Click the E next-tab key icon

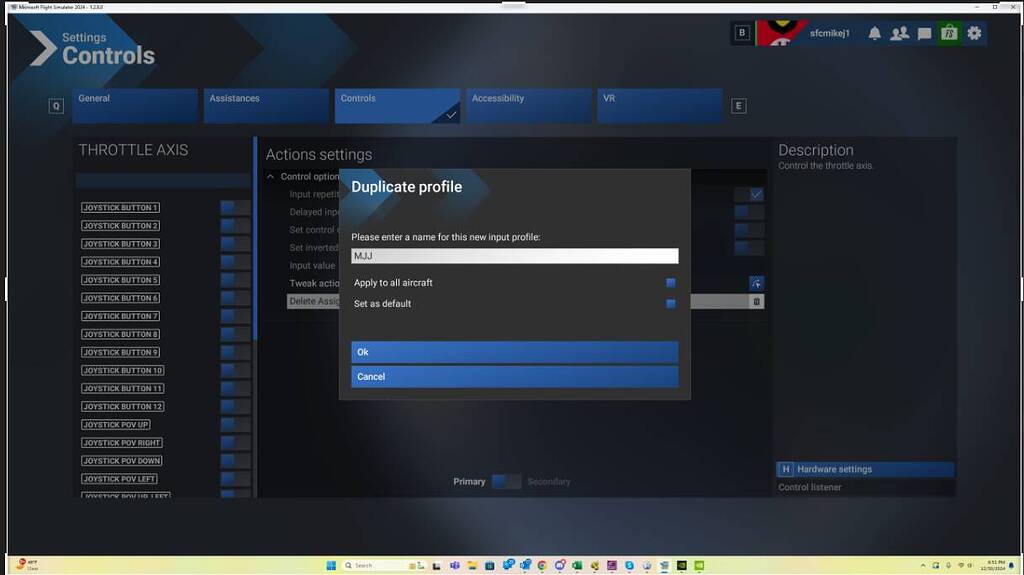pos(739,106)
